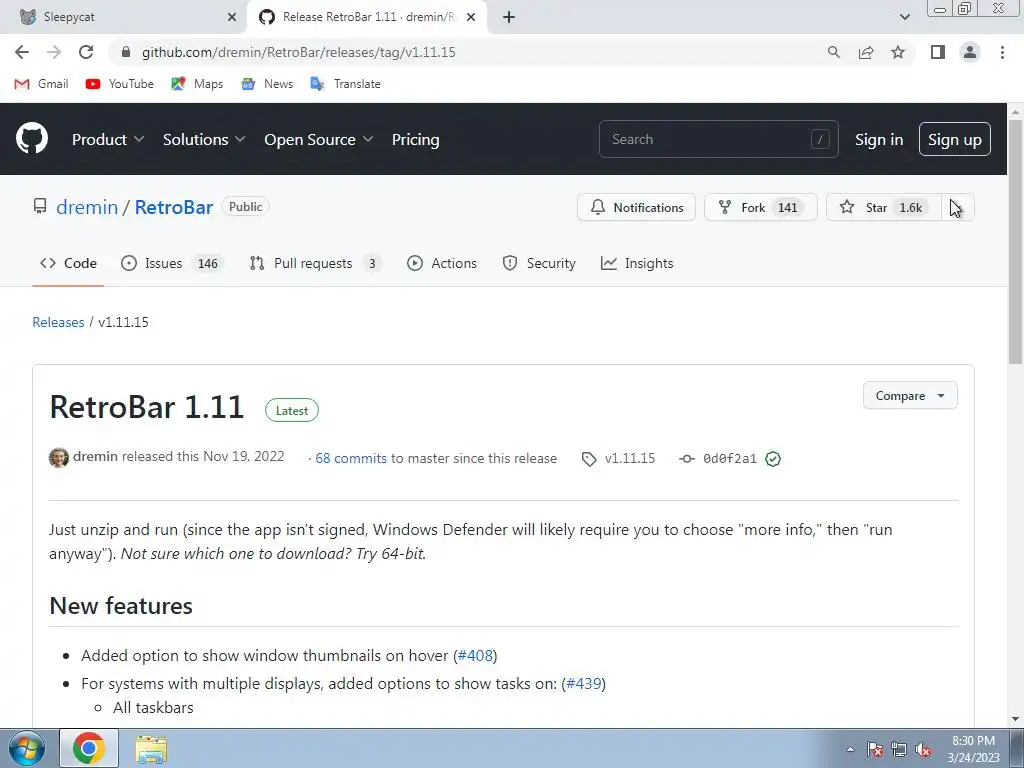Expand the Open Source menu
The height and width of the screenshot is (768, 1024).
tap(319, 140)
